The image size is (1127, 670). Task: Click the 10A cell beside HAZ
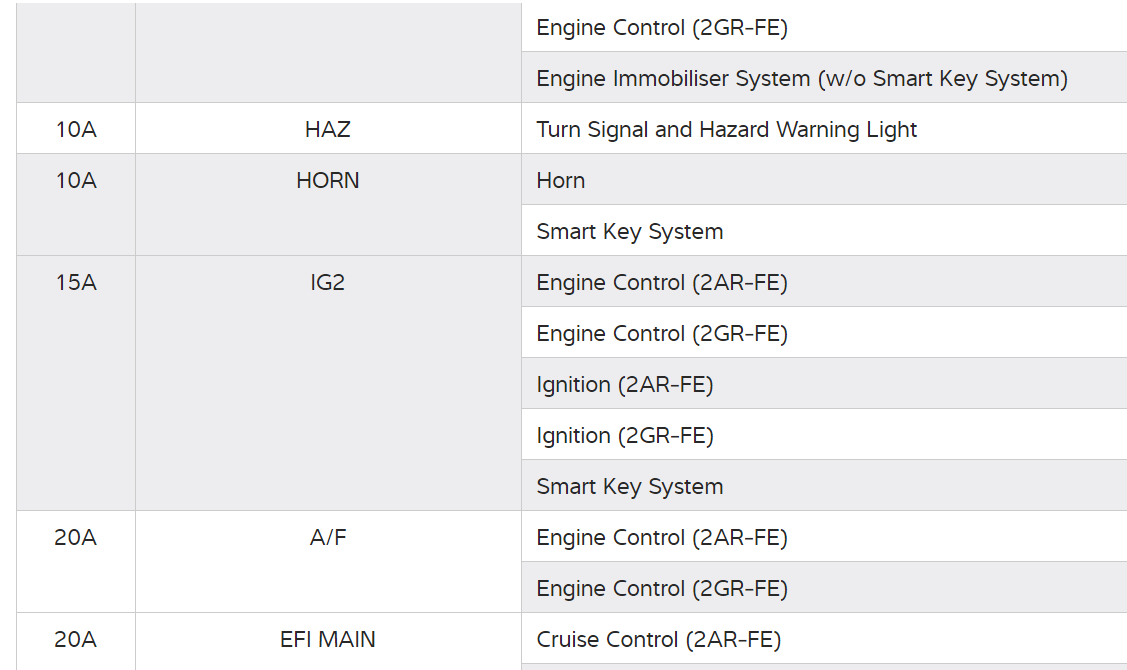tap(75, 129)
